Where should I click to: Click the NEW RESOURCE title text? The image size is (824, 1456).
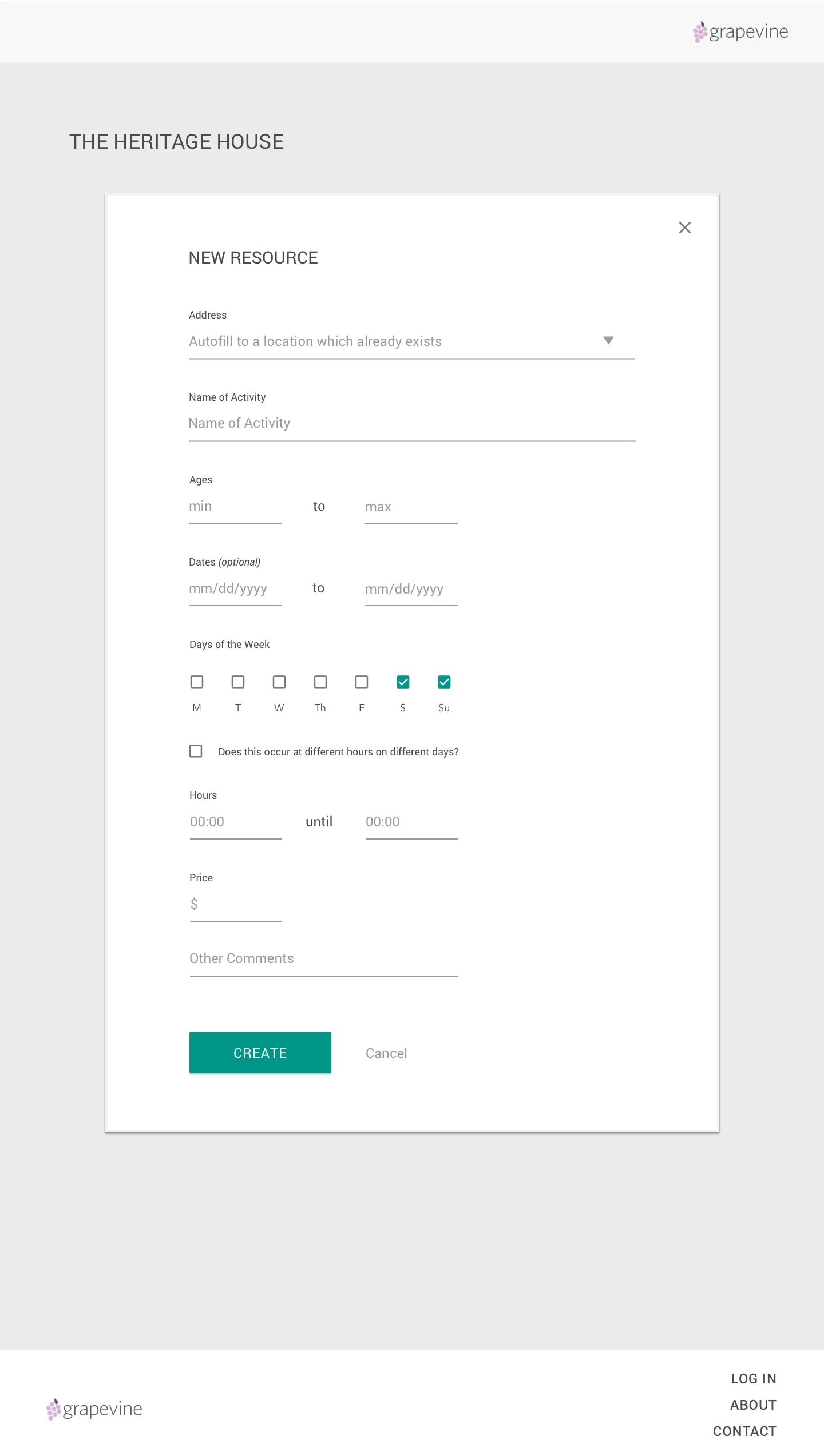(253, 258)
